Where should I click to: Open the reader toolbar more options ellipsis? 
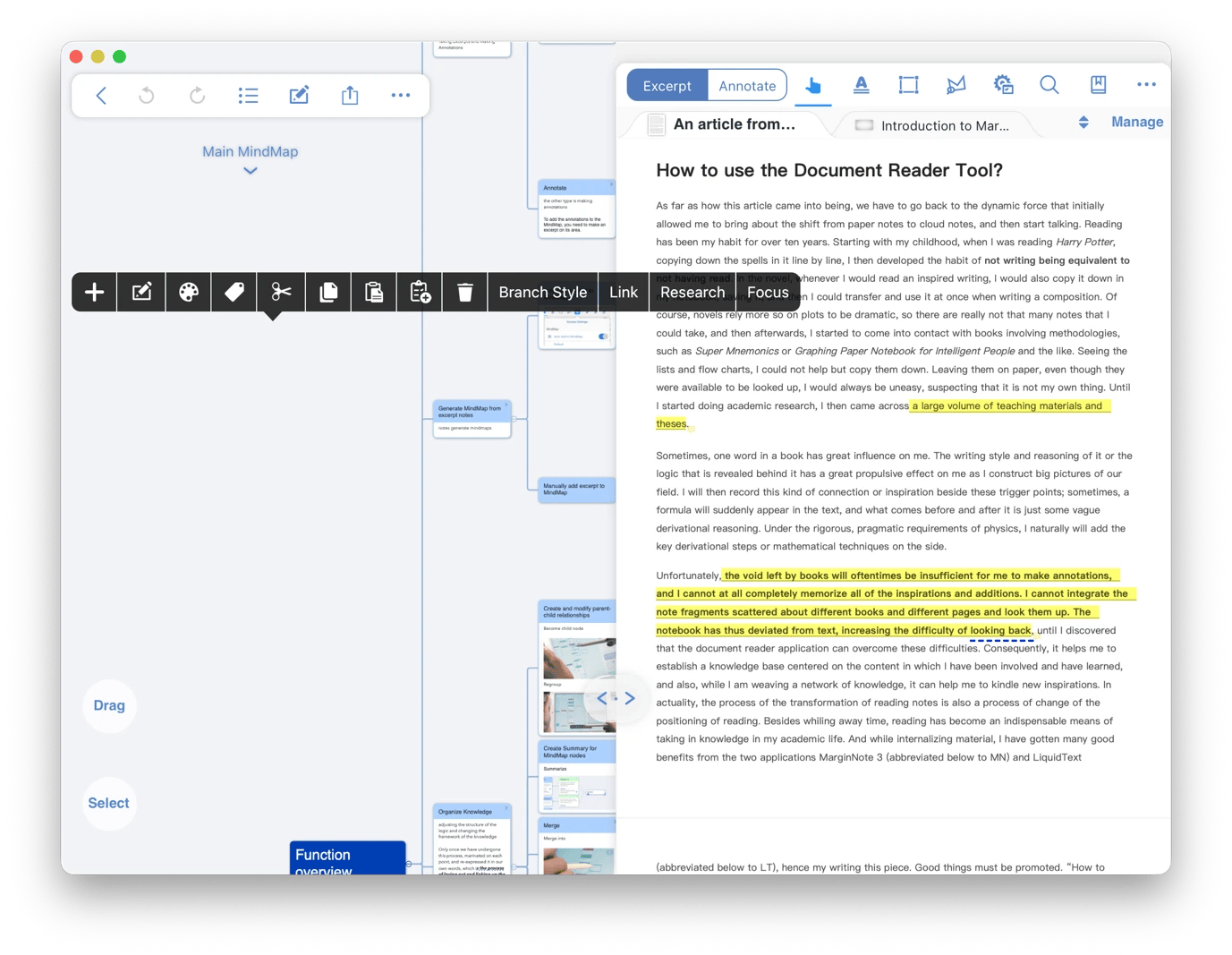point(1146,84)
